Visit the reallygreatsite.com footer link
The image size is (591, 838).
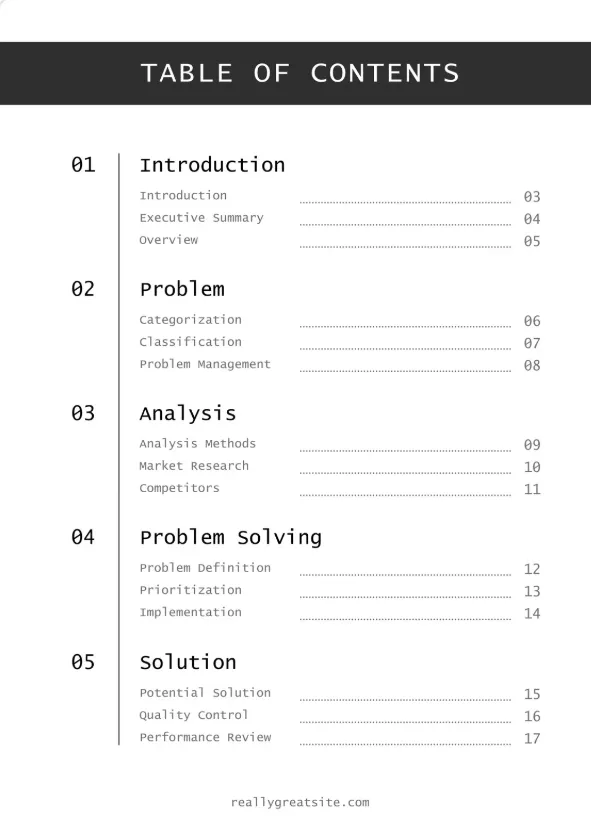(300, 803)
